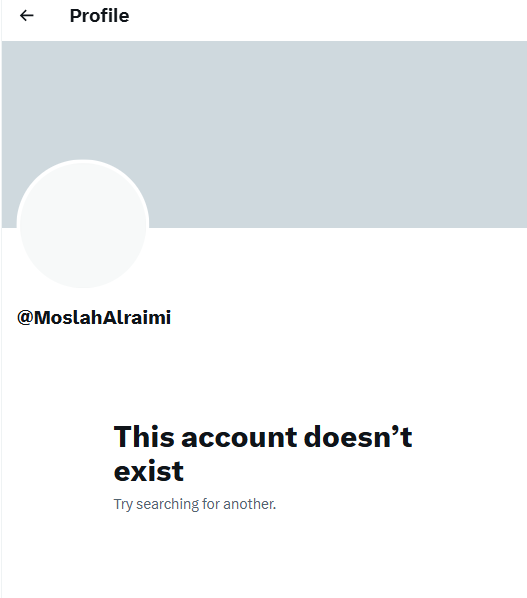Click the word 'This' starting the heading
This screenshot has width=527, height=598.
144,437
